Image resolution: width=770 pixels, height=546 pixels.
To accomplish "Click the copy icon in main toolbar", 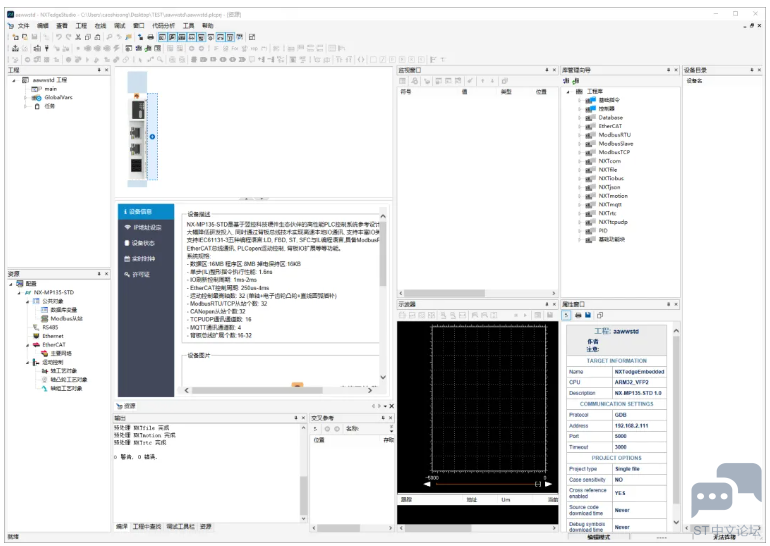I will 88,37.
